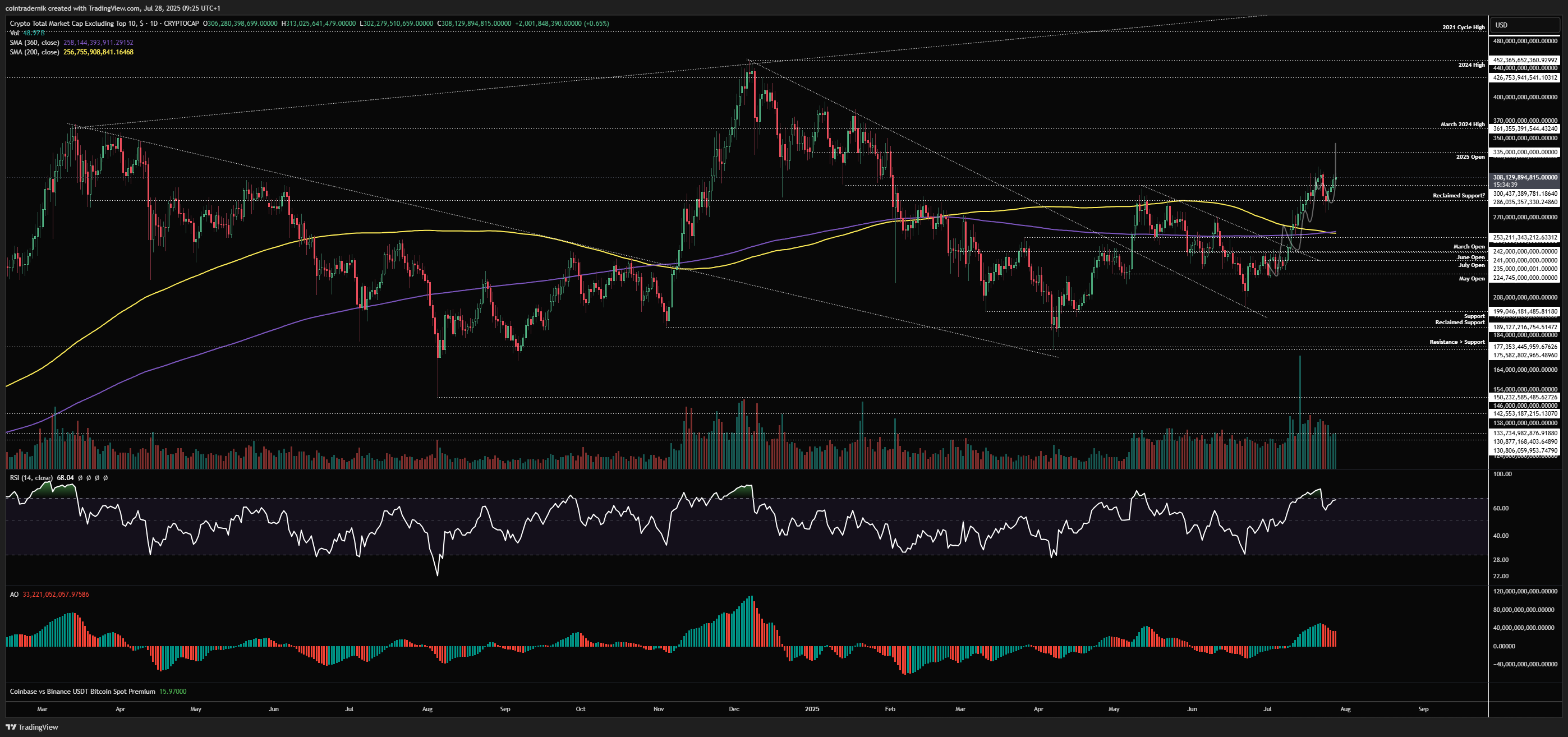
Task: Click the July Open level label
Action: [x=1471, y=265]
